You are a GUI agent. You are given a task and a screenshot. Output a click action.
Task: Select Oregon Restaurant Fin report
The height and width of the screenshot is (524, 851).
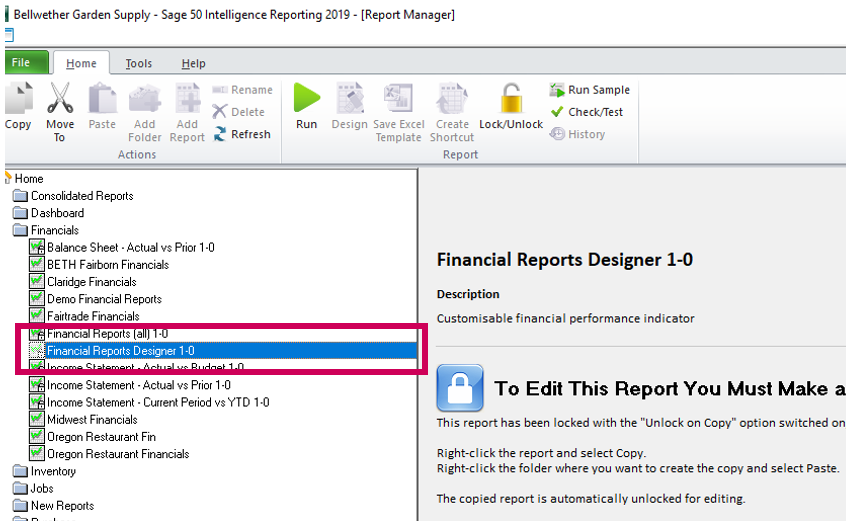[x=101, y=437]
